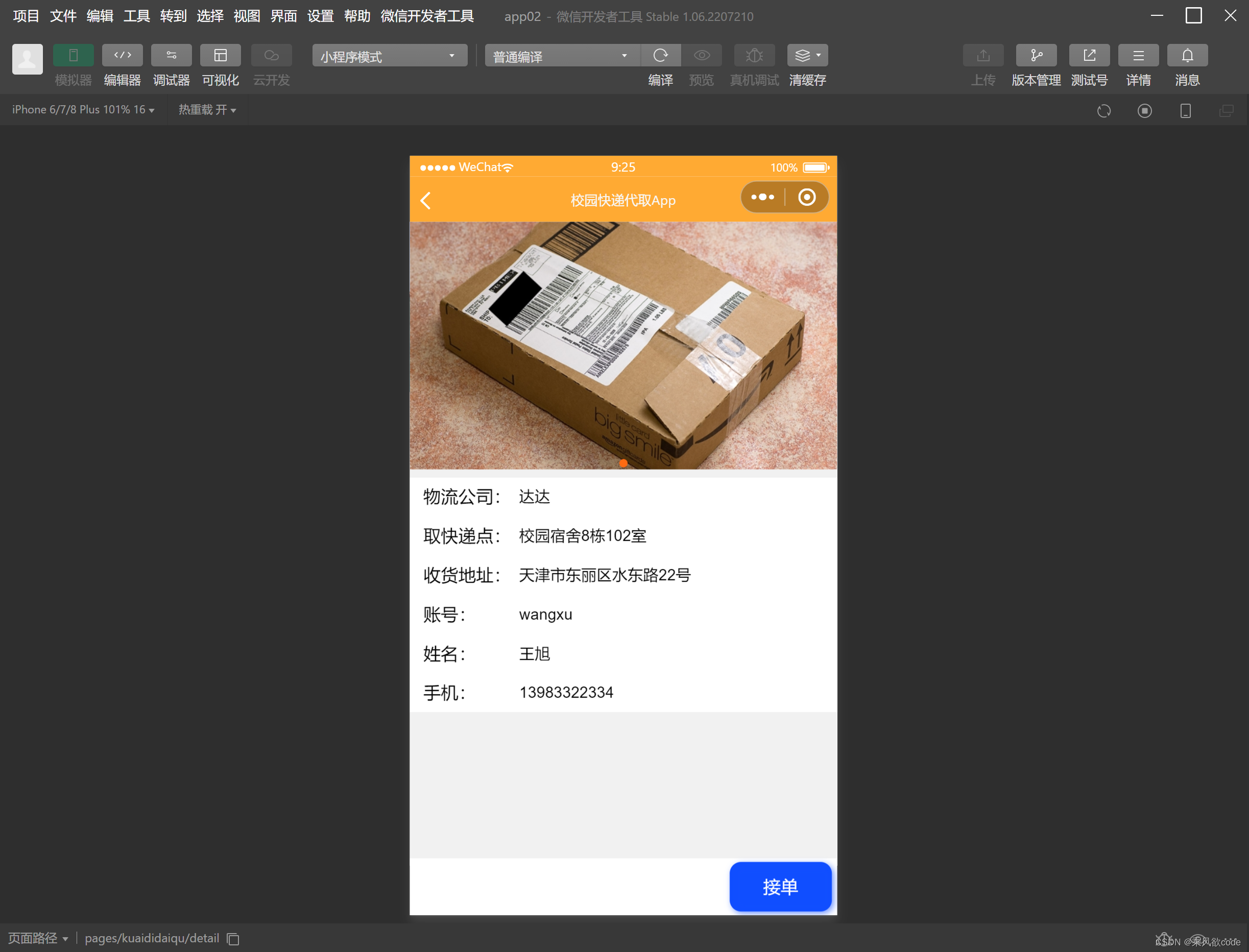Image resolution: width=1249 pixels, height=952 pixels.
Task: Toggle 热重载 hot reload setting
Action: point(207,109)
